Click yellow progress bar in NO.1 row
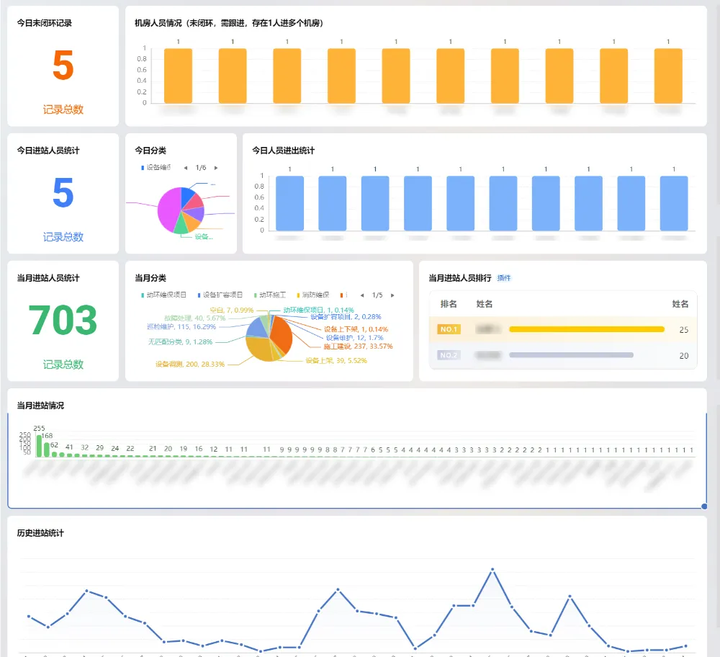The image size is (720, 657). pos(587,329)
